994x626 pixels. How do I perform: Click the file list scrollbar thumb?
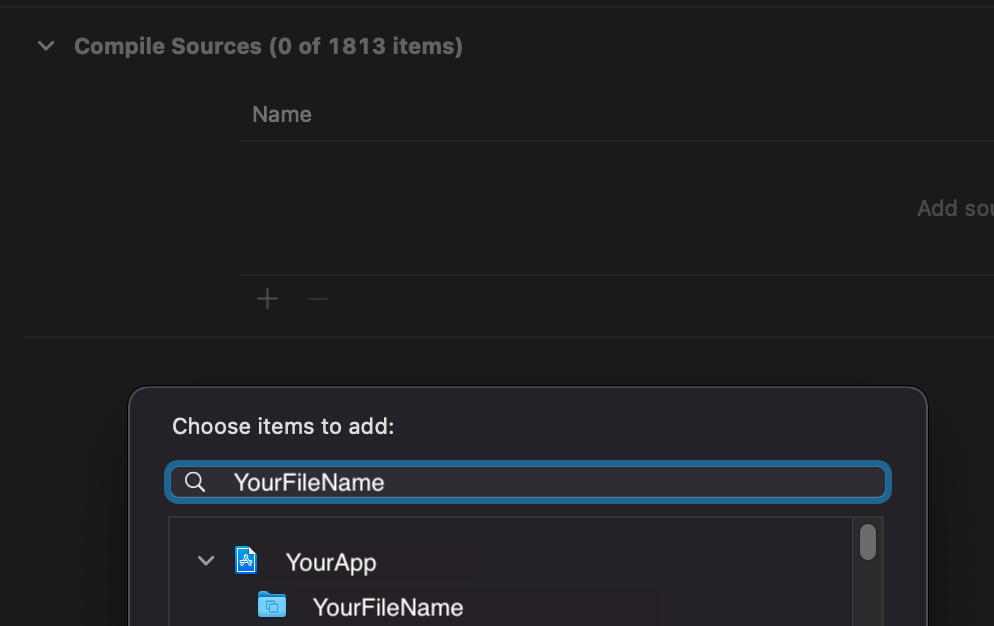868,542
